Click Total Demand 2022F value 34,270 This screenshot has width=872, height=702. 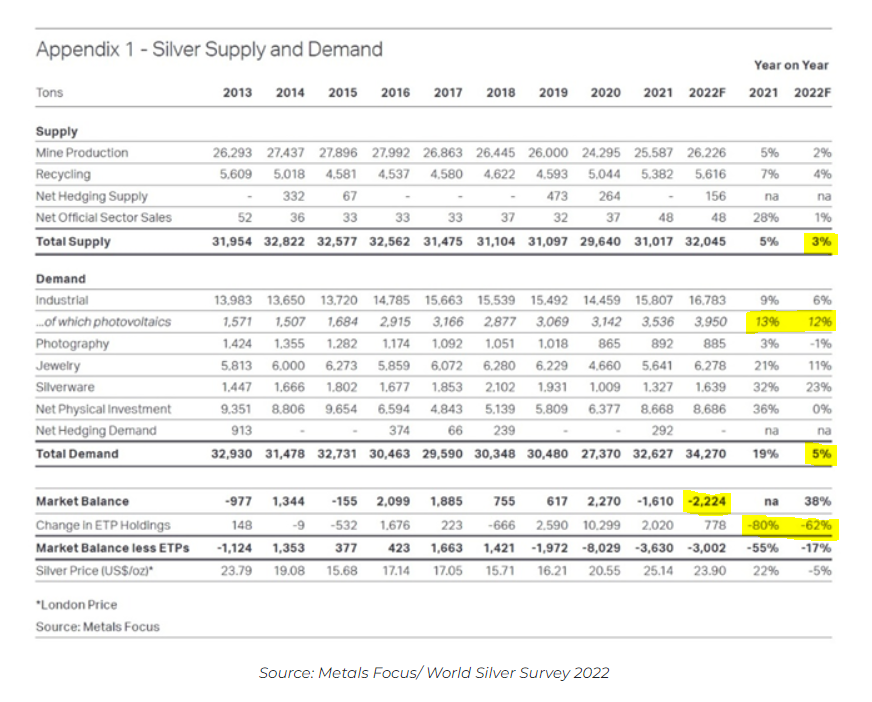point(706,454)
